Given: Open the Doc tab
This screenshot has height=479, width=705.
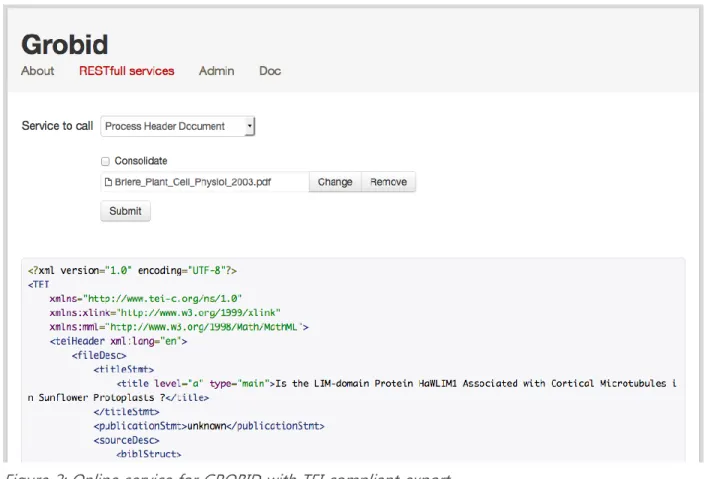Looking at the screenshot, I should [270, 71].
